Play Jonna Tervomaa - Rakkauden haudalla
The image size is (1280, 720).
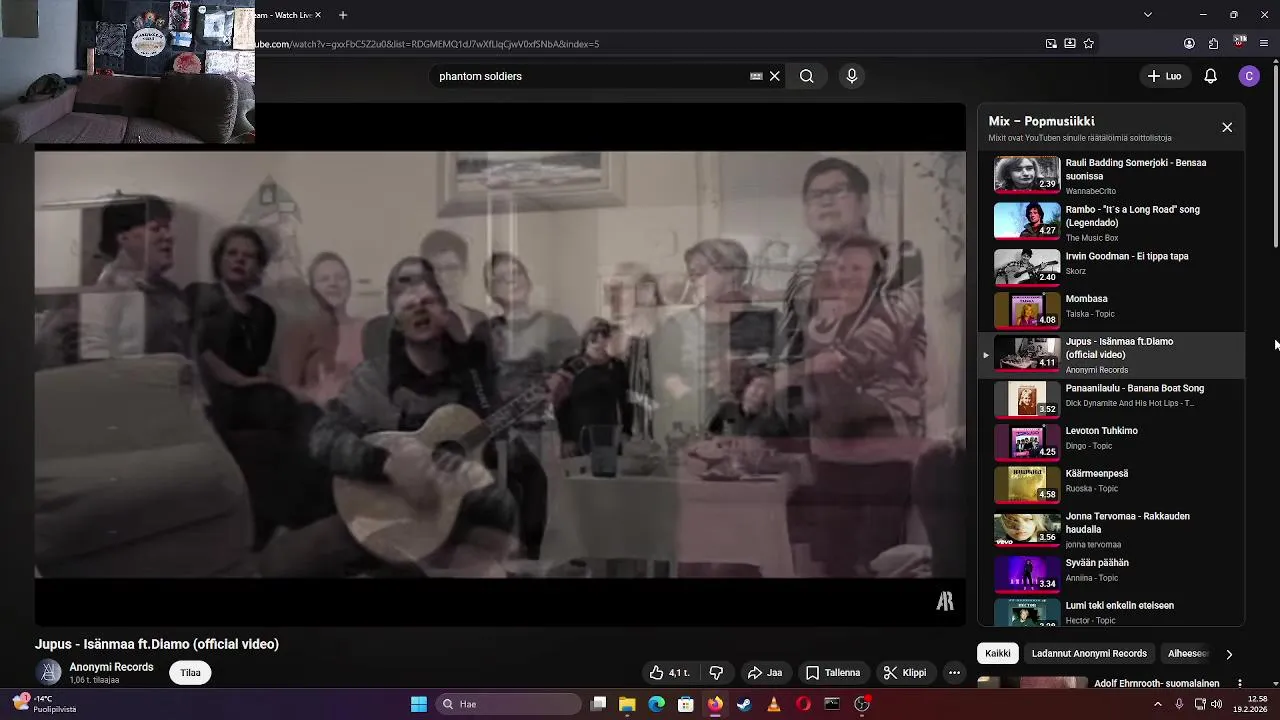tap(1110, 530)
